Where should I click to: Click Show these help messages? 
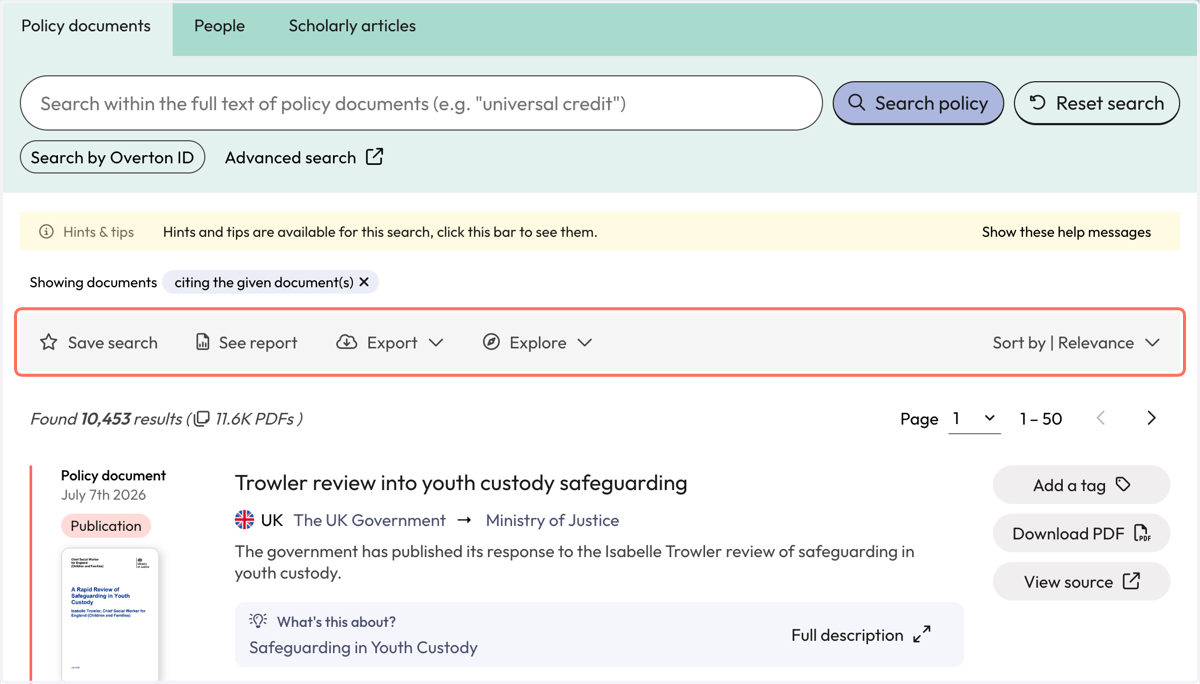pyautogui.click(x=1066, y=232)
